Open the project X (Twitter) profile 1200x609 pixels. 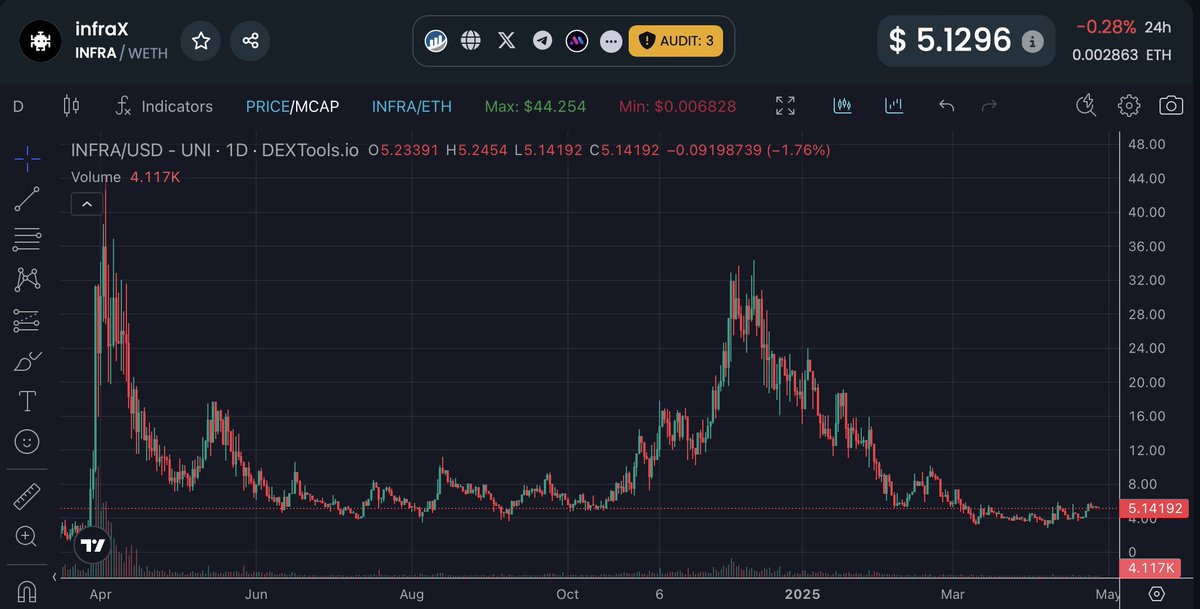(507, 41)
